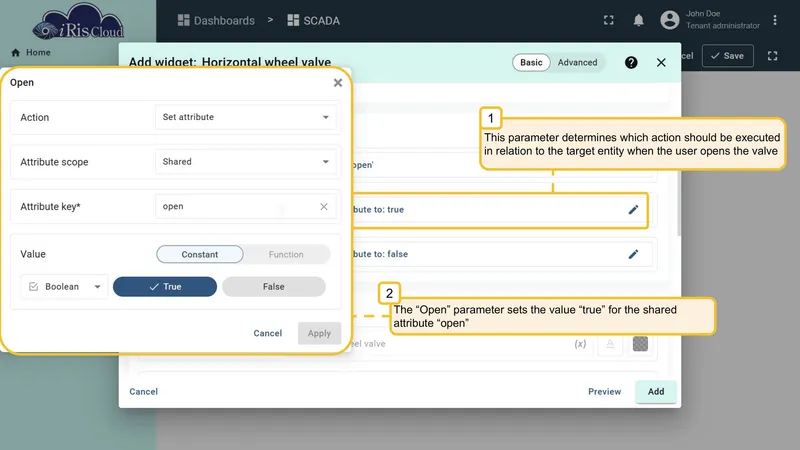Edit the 'attribute to: true' action pencil
The image size is (800, 450).
tap(633, 210)
